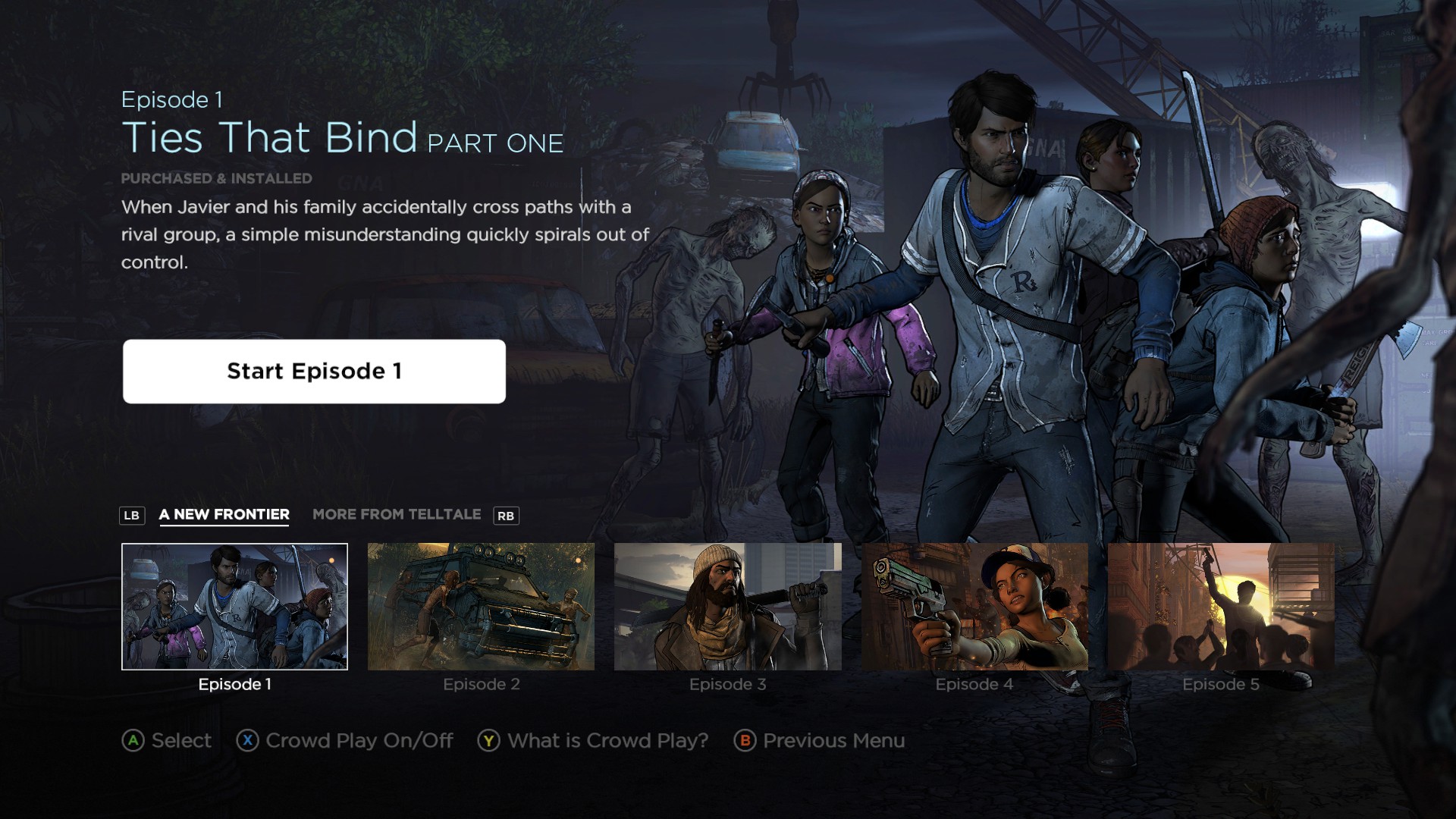Switch to More From Telltale tab
1456x819 pixels.
[397, 514]
